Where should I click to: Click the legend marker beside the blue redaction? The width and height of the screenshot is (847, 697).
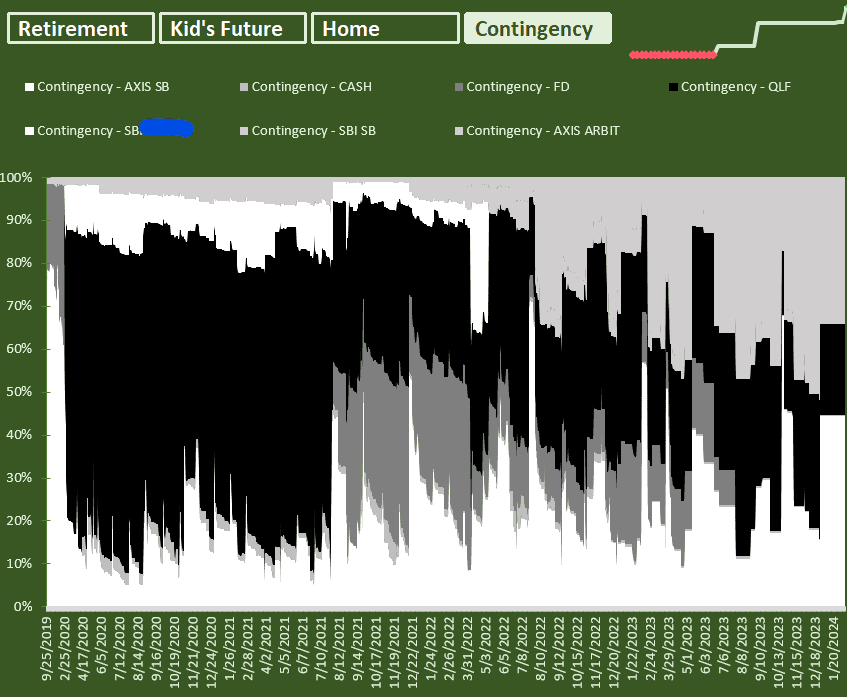coord(29,131)
